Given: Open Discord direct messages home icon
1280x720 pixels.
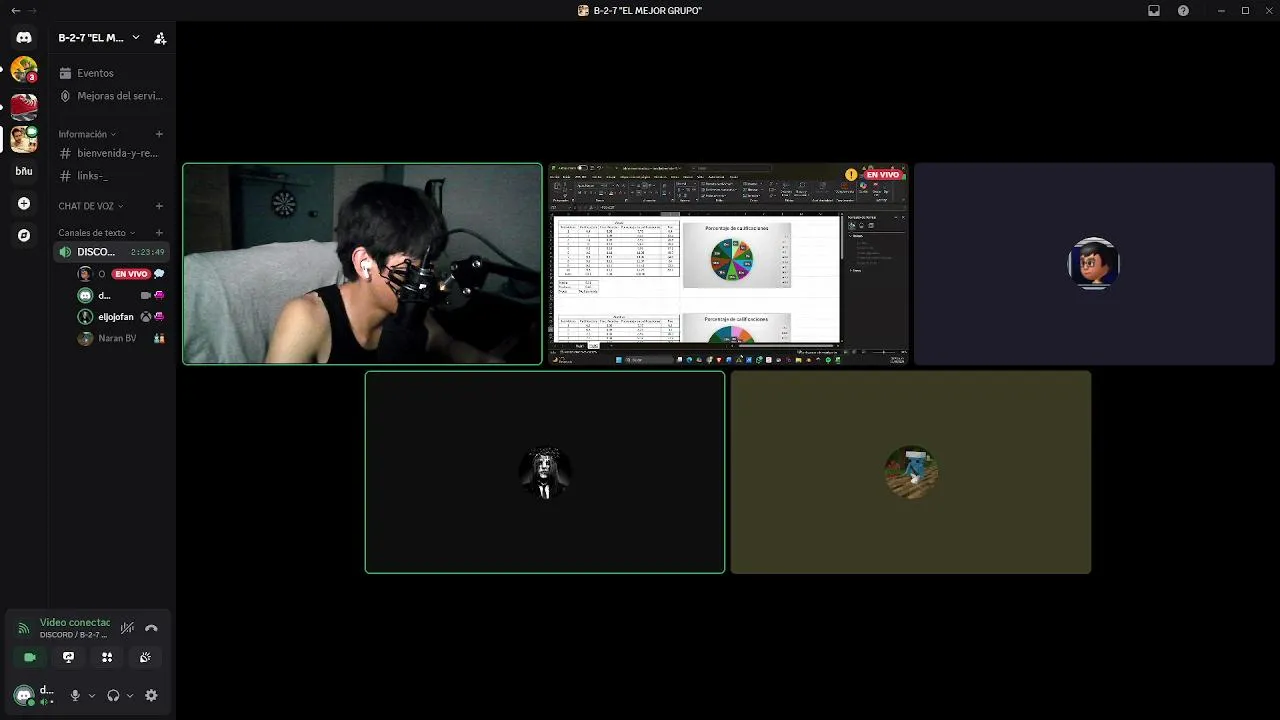Looking at the screenshot, I should pyautogui.click(x=24, y=38).
